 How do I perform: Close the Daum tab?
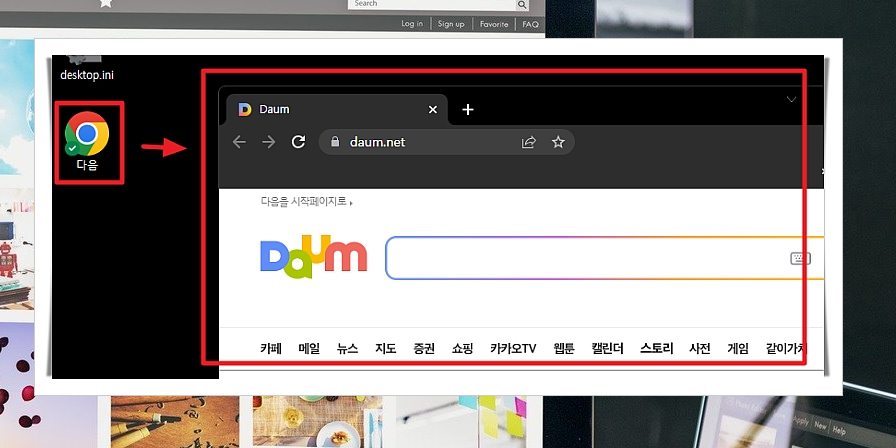pyautogui.click(x=433, y=109)
